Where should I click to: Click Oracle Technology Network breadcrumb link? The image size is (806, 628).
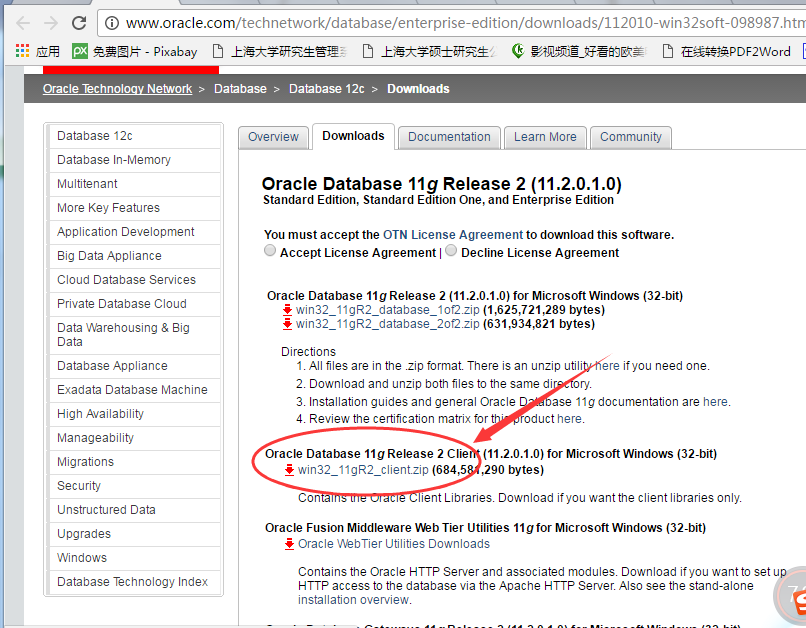(117, 89)
